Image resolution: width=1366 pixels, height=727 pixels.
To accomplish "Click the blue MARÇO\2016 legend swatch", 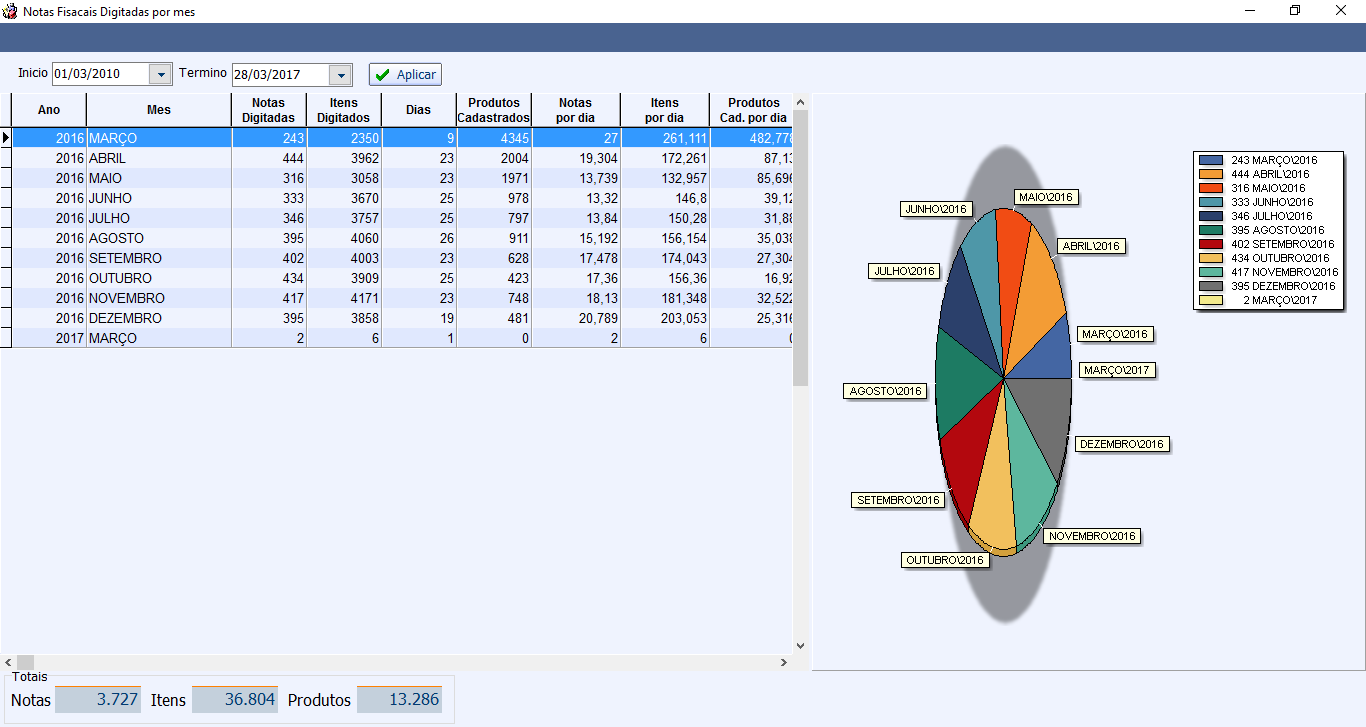I will (1211, 160).
